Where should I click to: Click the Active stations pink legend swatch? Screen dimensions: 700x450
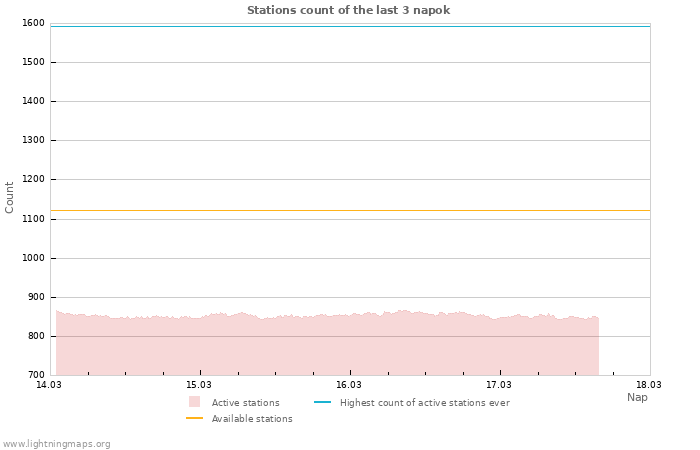pos(194,402)
